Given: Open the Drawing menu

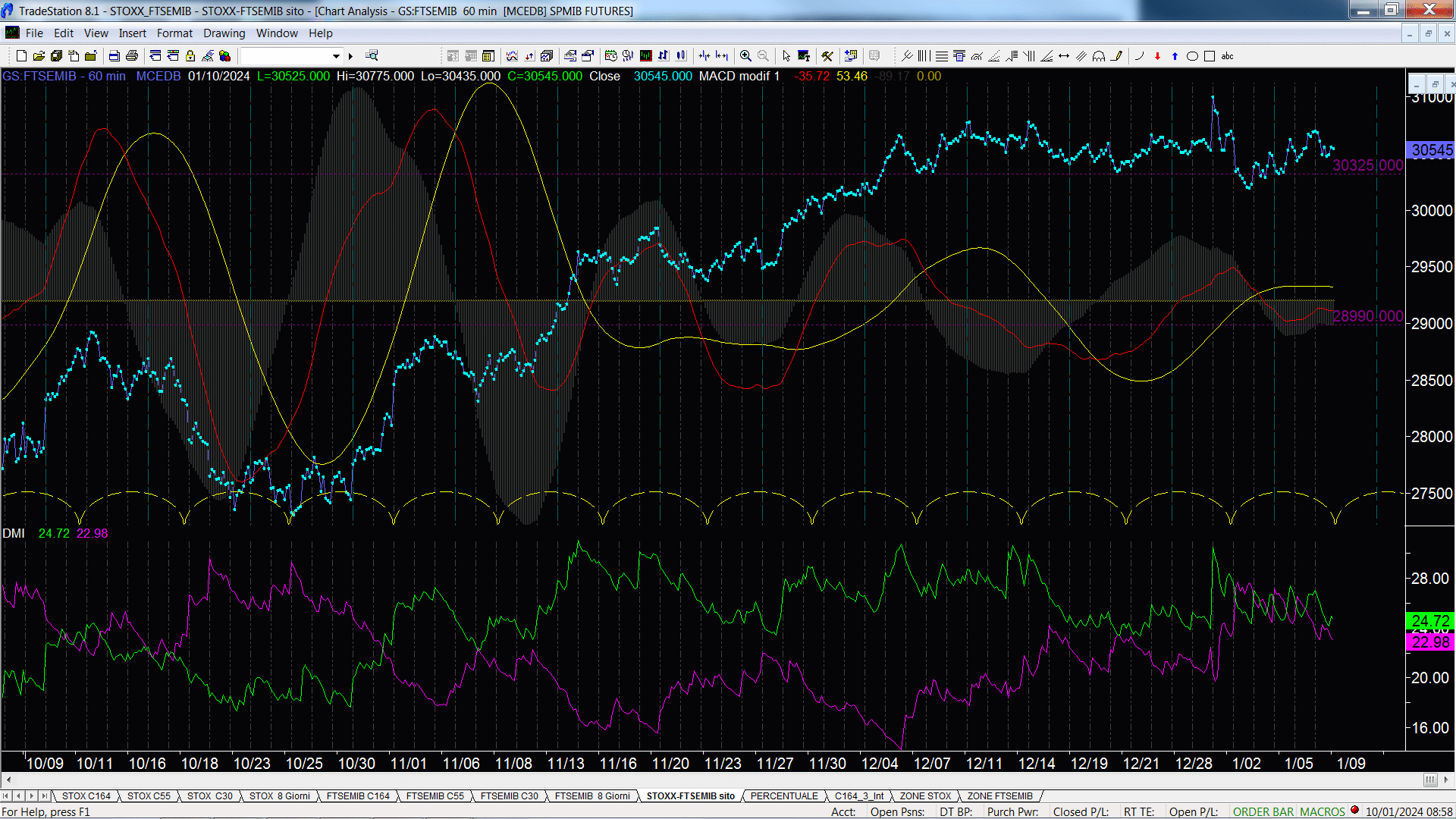Looking at the screenshot, I should 224,33.
